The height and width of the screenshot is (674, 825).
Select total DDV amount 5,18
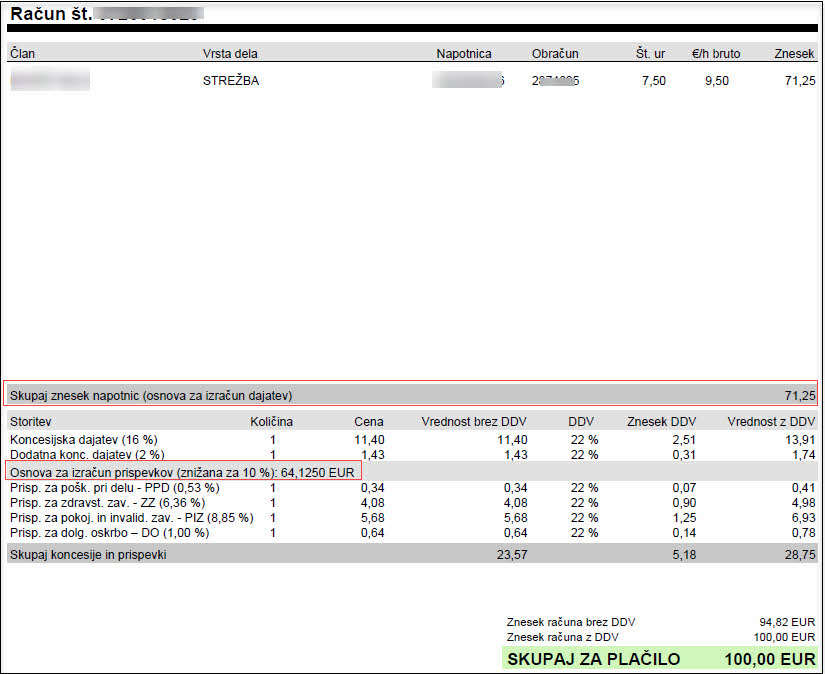click(684, 555)
